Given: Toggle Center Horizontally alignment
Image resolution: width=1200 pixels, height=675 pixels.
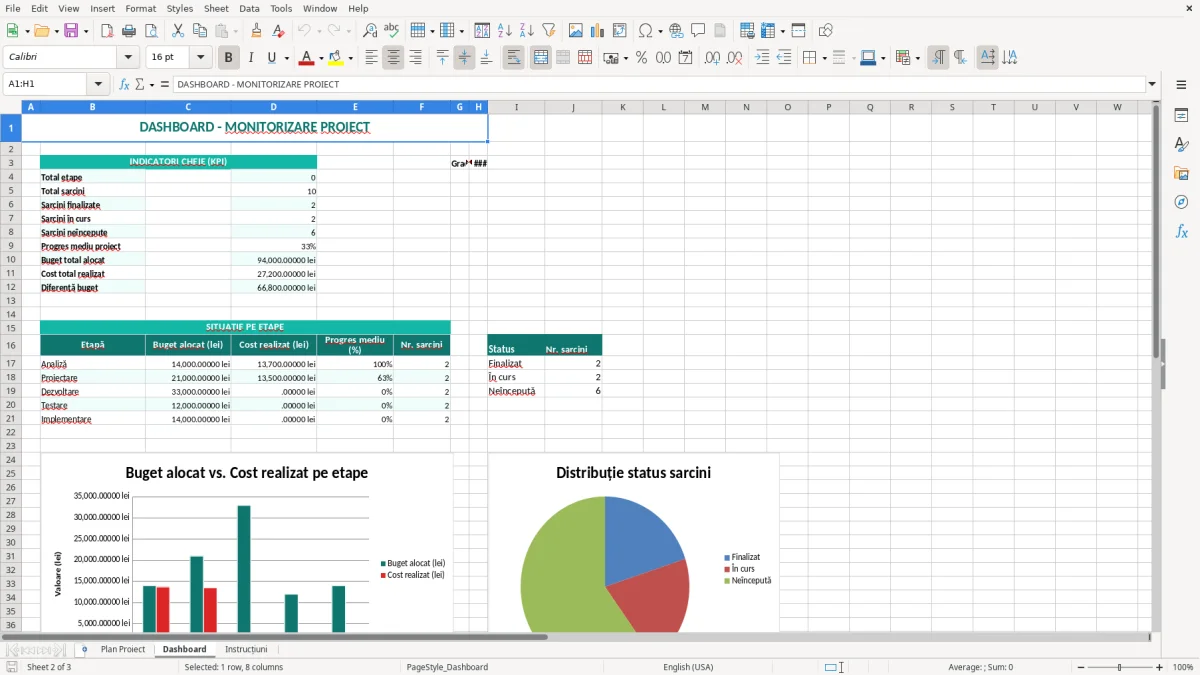Looking at the screenshot, I should (393, 58).
